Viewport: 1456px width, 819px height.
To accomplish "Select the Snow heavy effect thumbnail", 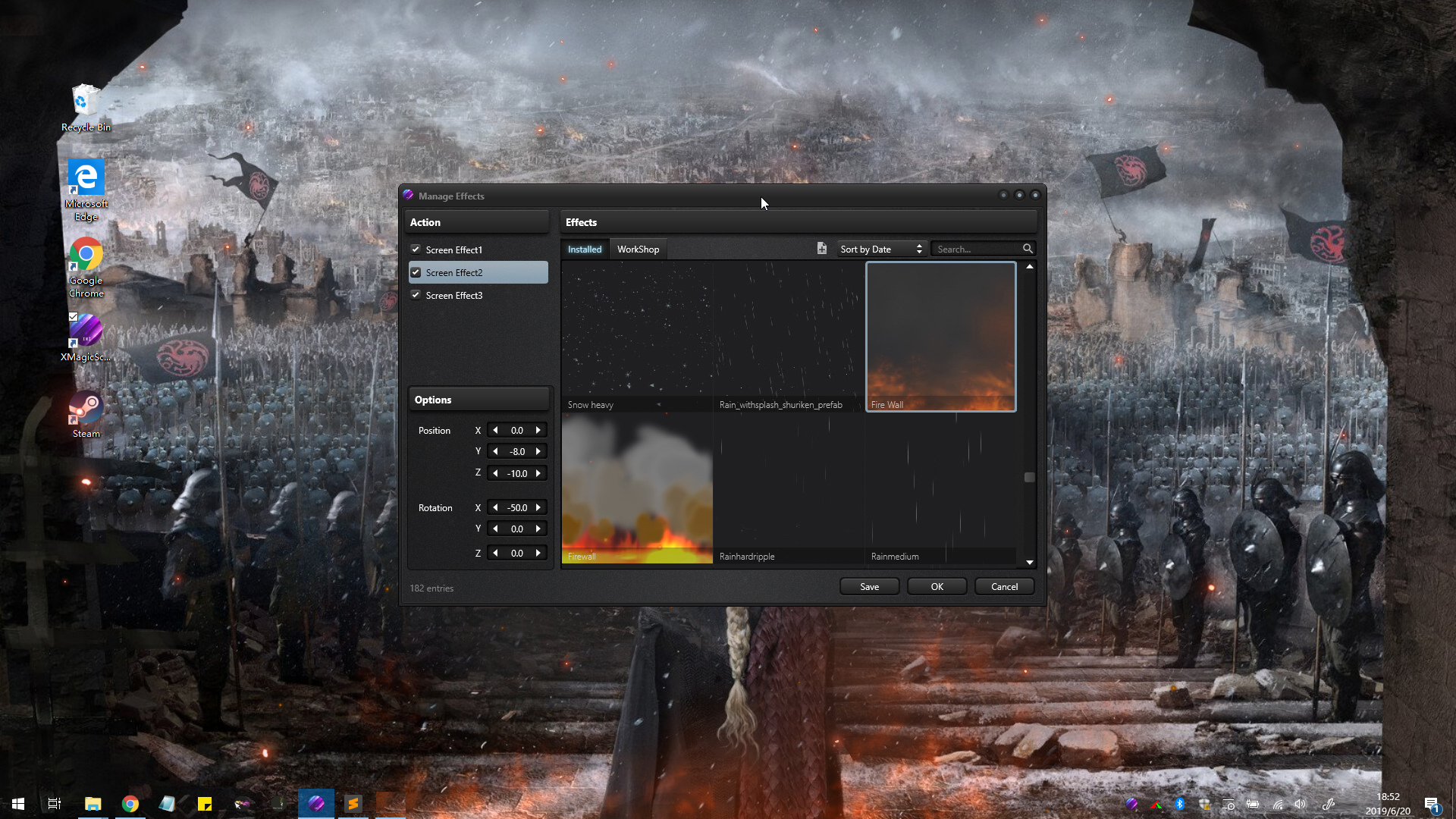I will coord(637,337).
